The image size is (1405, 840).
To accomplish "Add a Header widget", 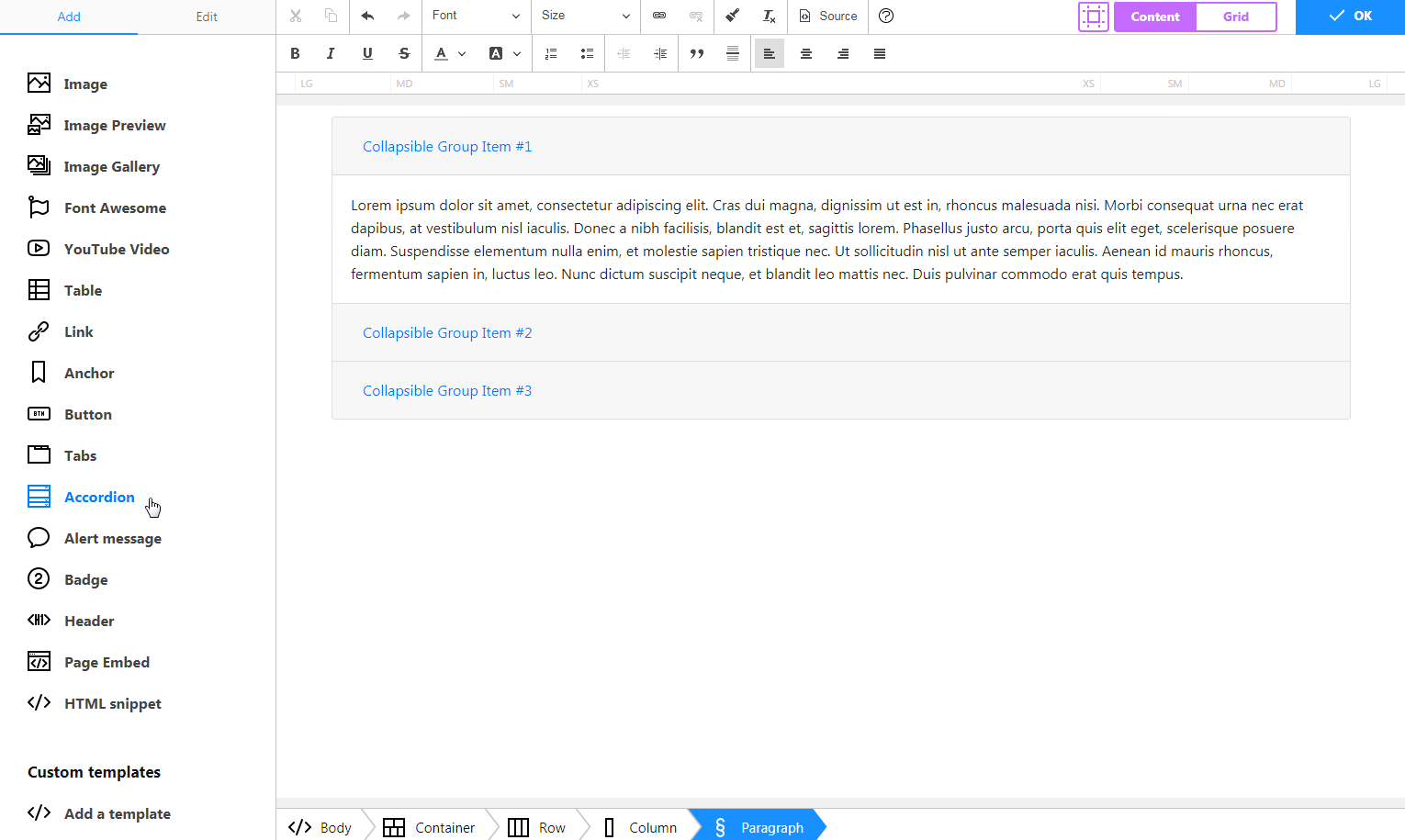I will coord(71,621).
